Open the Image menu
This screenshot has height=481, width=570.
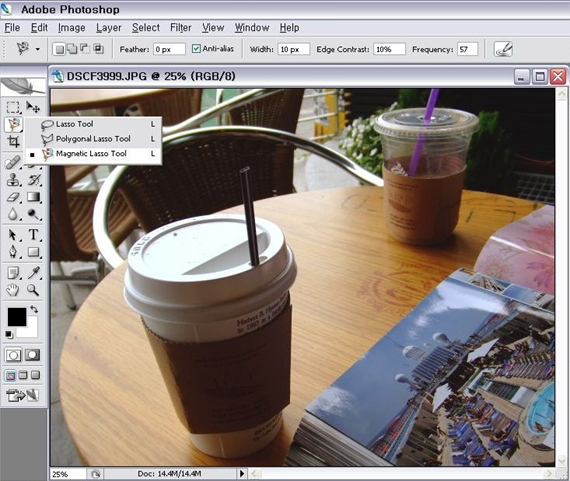coord(72,28)
